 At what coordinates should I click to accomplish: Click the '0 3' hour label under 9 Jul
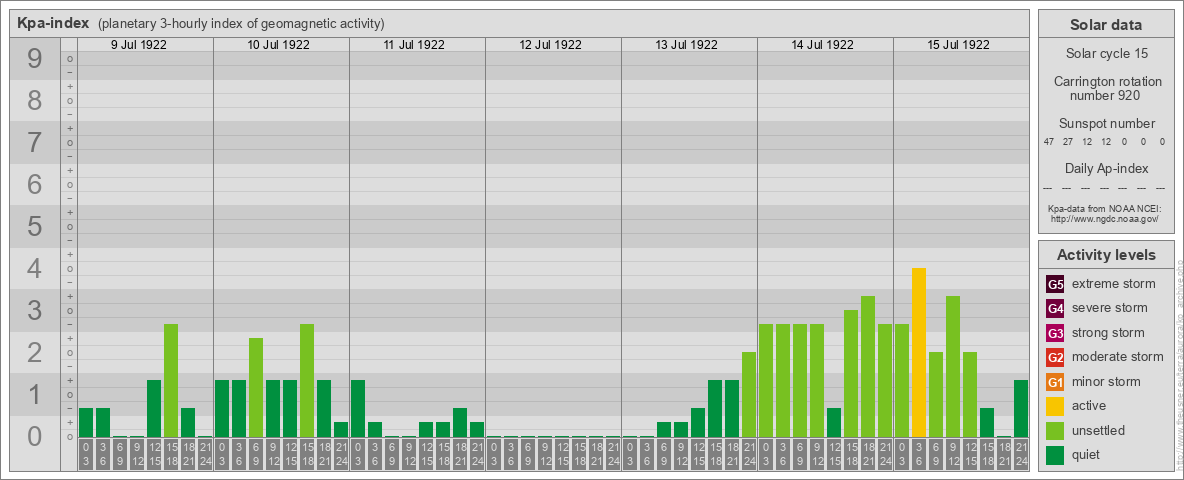point(85,454)
